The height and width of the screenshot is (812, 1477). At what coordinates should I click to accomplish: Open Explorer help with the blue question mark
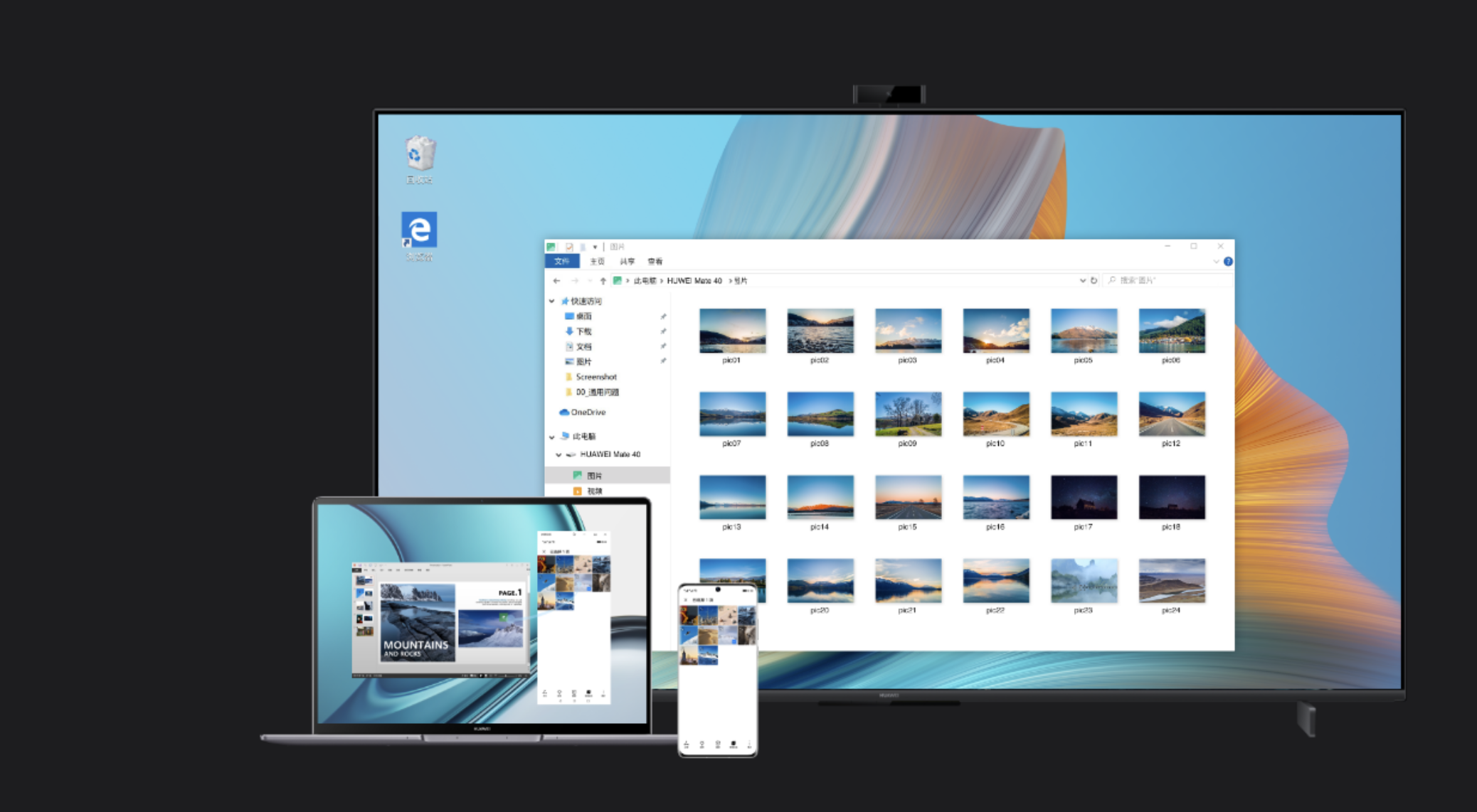pyautogui.click(x=1228, y=262)
